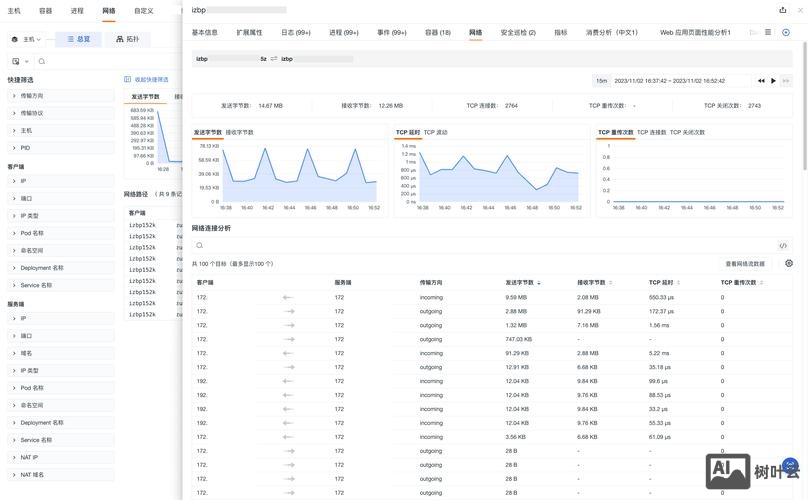Click the date range 2023/11/02 field

point(669,81)
